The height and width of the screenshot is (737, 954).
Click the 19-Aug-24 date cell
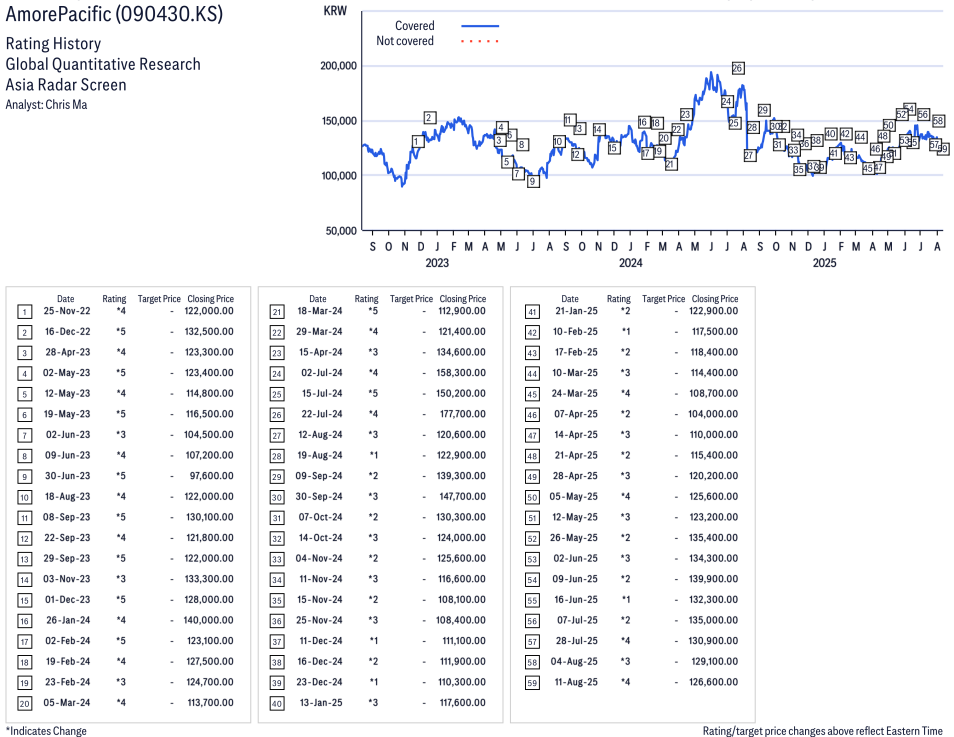tap(319, 455)
